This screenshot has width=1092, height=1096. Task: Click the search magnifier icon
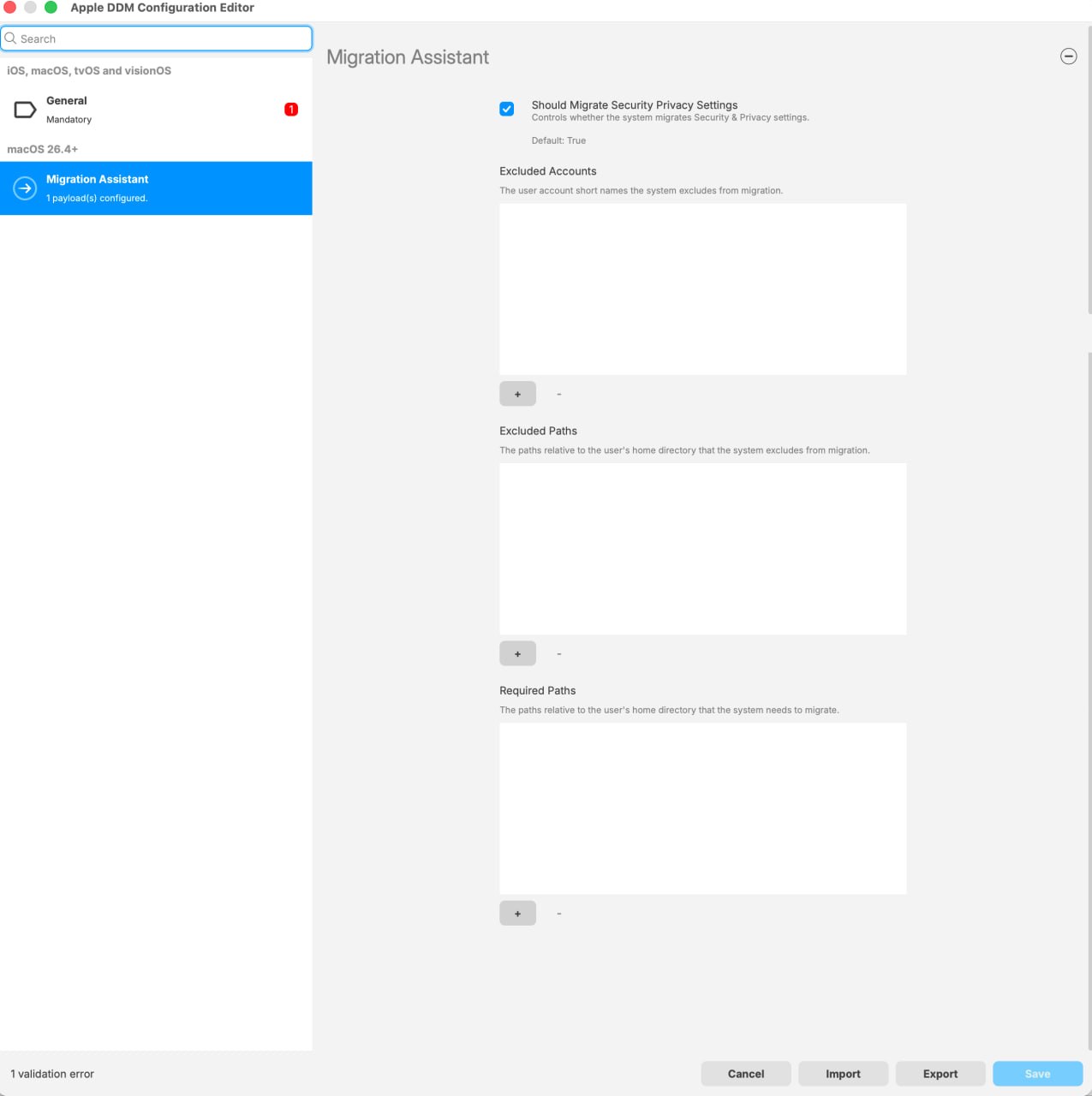[10, 39]
